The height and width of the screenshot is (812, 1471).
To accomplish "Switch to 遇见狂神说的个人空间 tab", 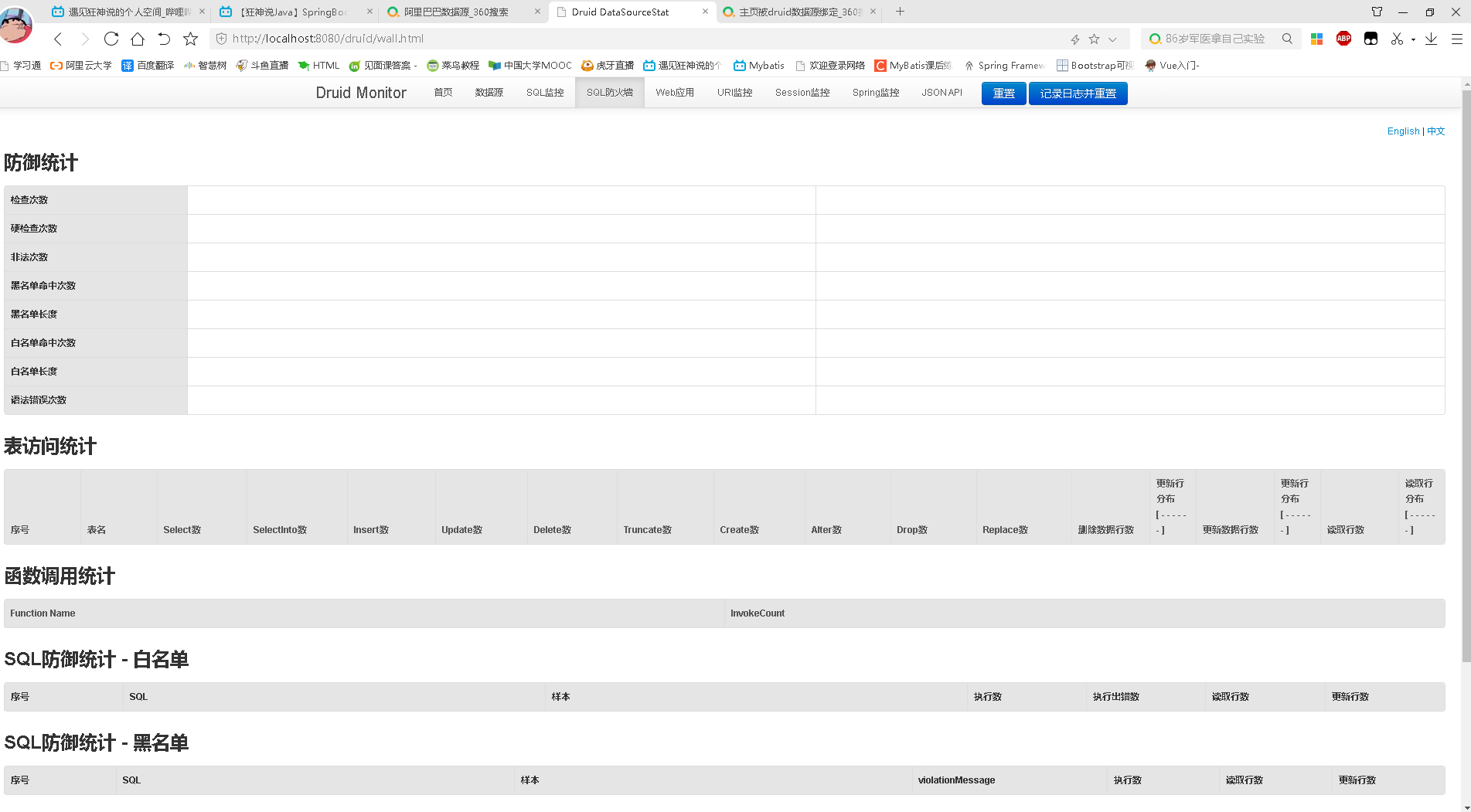I will 128,12.
